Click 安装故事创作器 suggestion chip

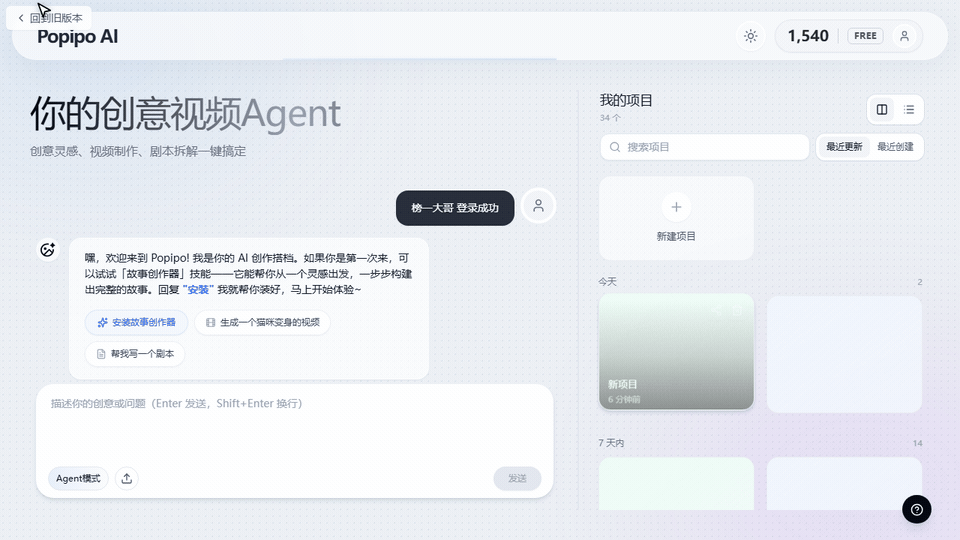[137, 322]
